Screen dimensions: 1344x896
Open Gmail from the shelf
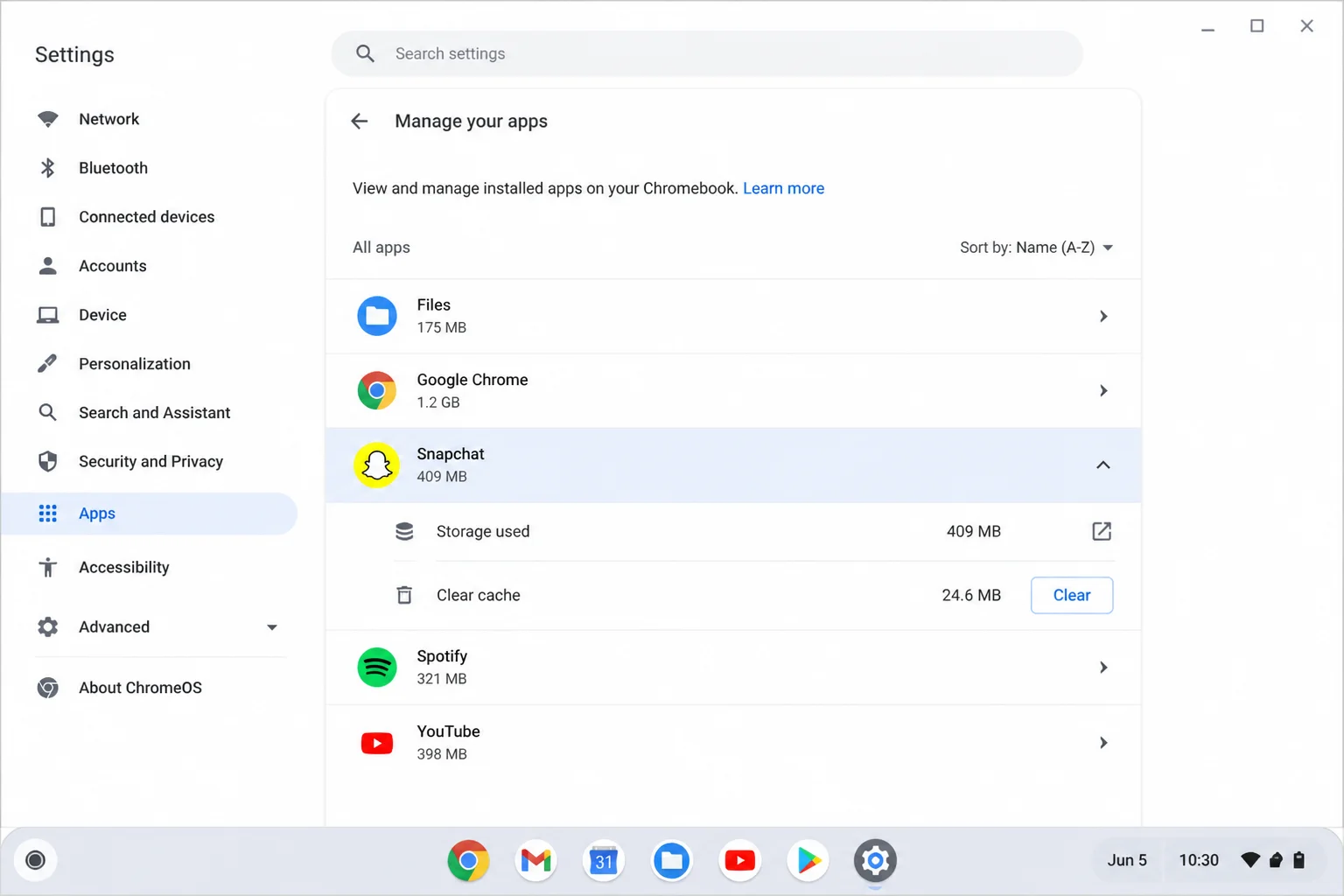pyautogui.click(x=536, y=861)
